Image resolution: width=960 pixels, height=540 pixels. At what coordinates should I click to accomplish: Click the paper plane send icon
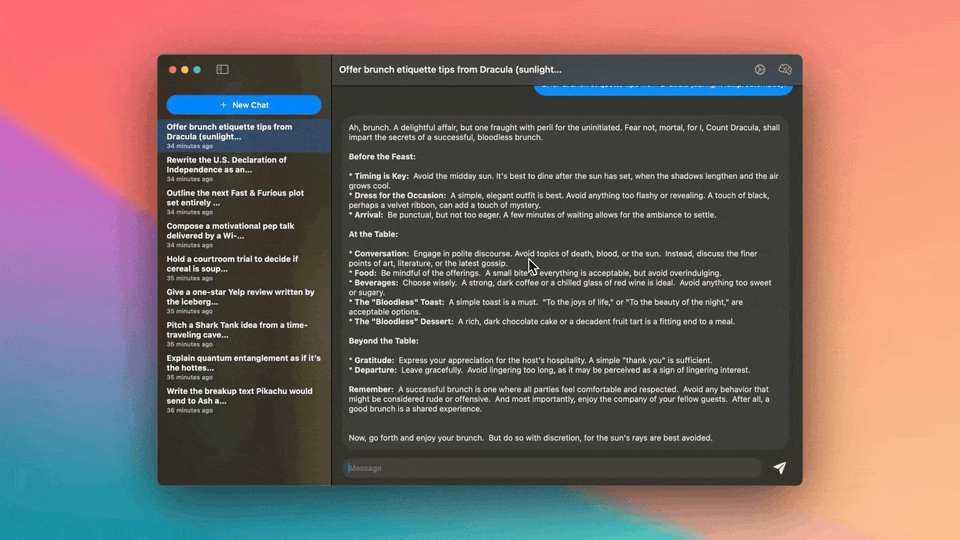click(x=780, y=468)
